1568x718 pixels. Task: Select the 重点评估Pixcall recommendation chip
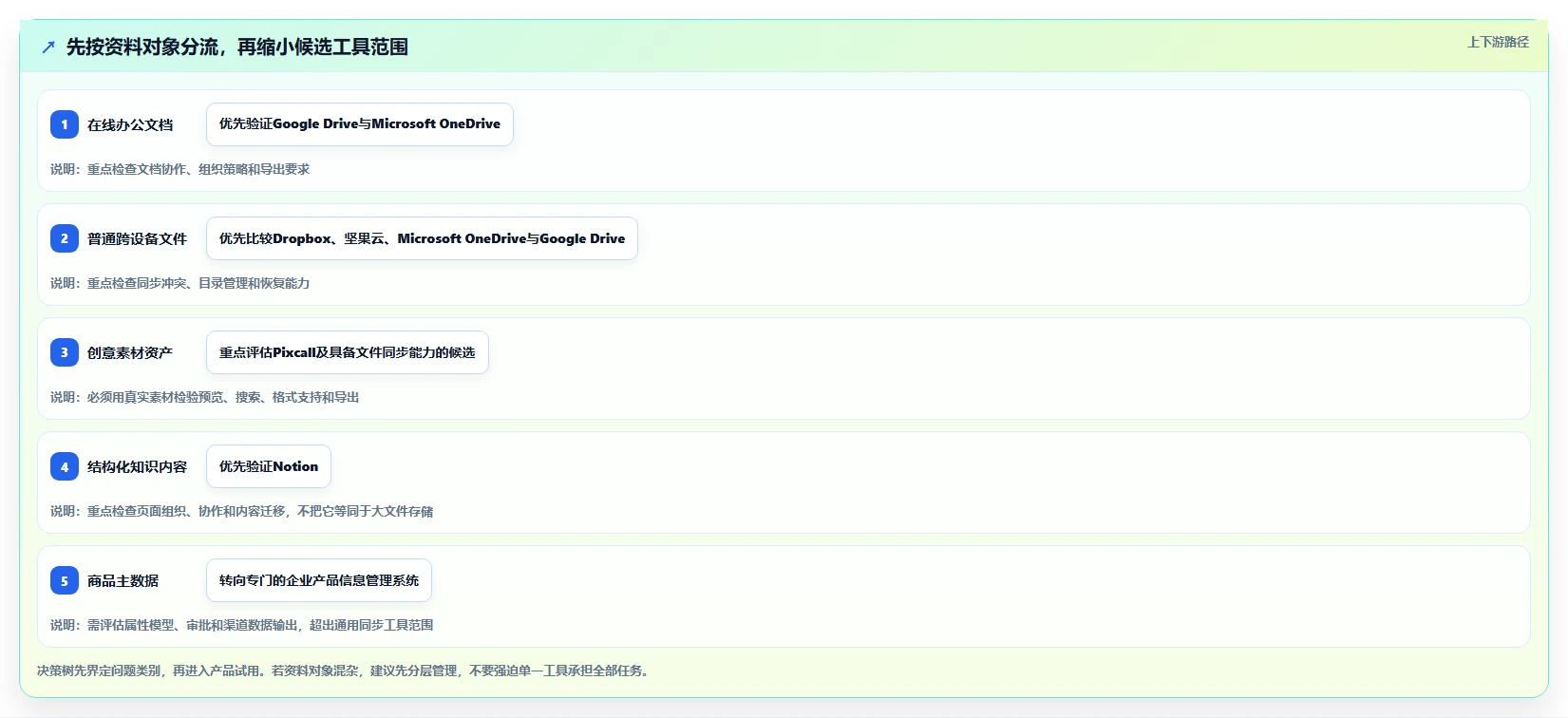tap(348, 352)
